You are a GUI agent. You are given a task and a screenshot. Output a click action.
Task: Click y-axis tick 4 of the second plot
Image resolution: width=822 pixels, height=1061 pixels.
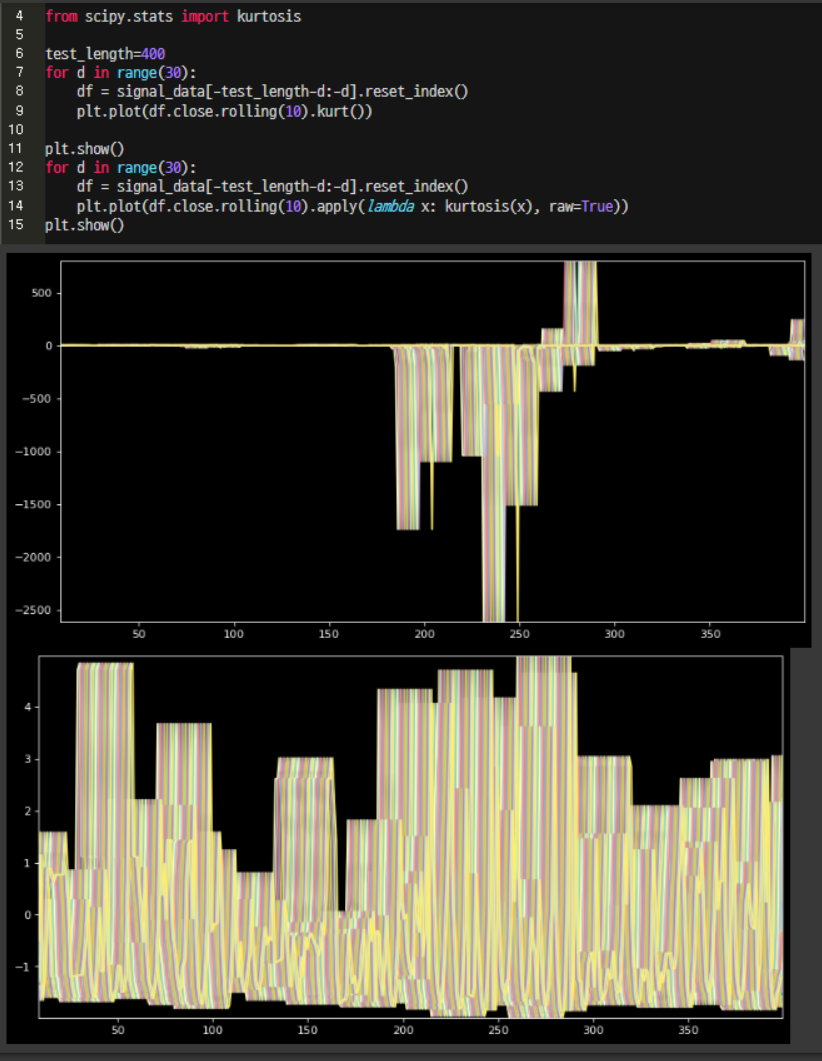[28, 707]
